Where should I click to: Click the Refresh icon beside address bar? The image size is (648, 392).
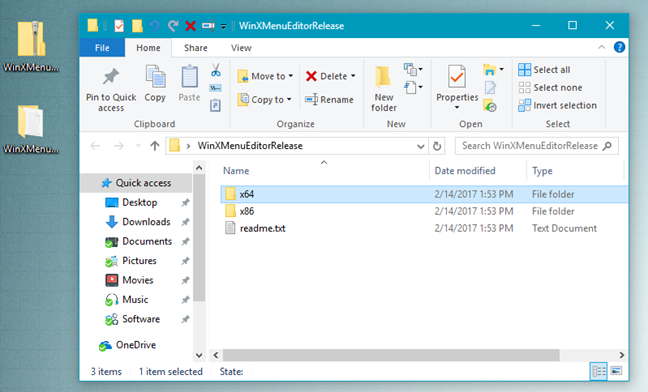(437, 146)
